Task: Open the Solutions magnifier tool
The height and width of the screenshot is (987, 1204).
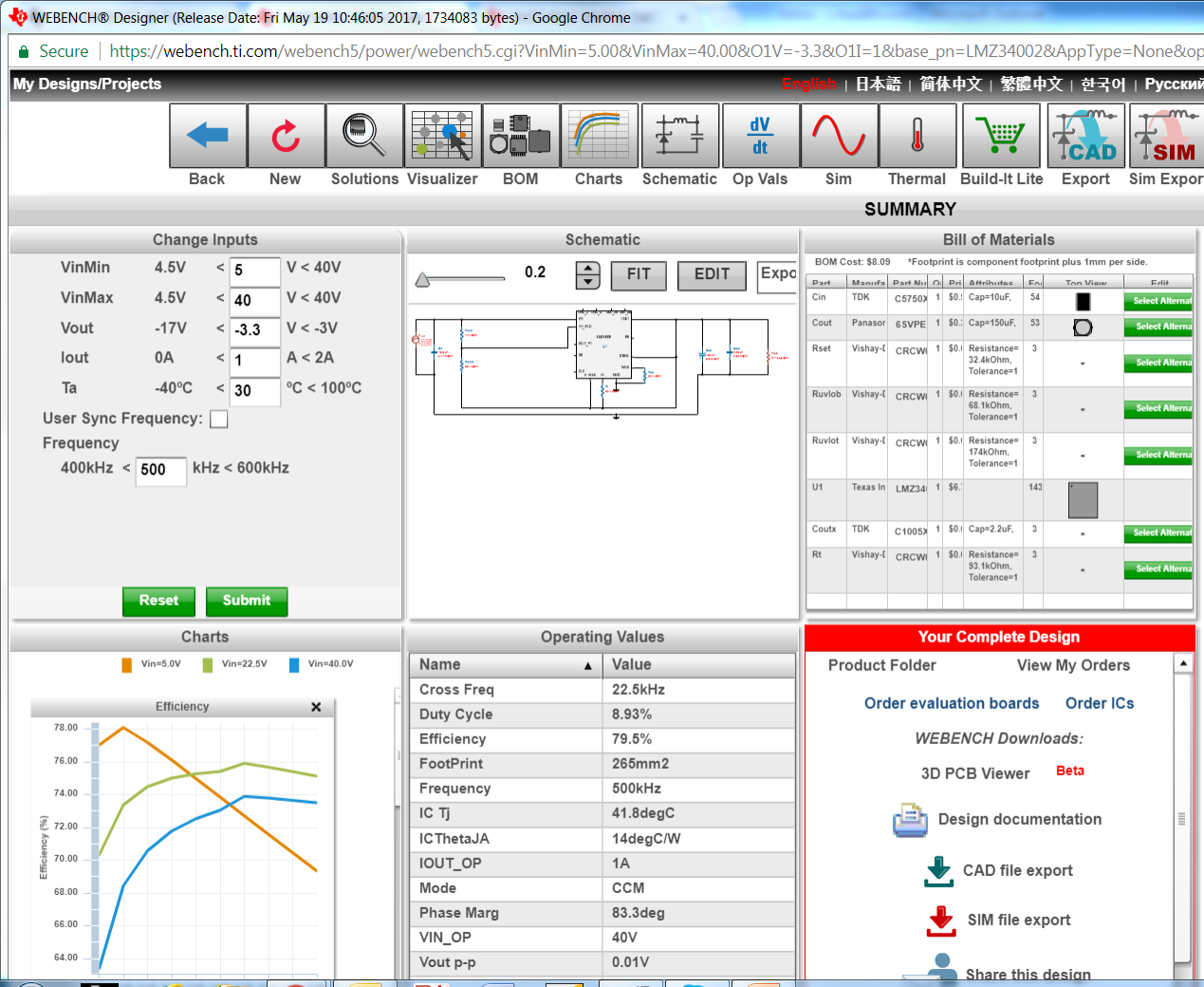Action: coord(364,136)
